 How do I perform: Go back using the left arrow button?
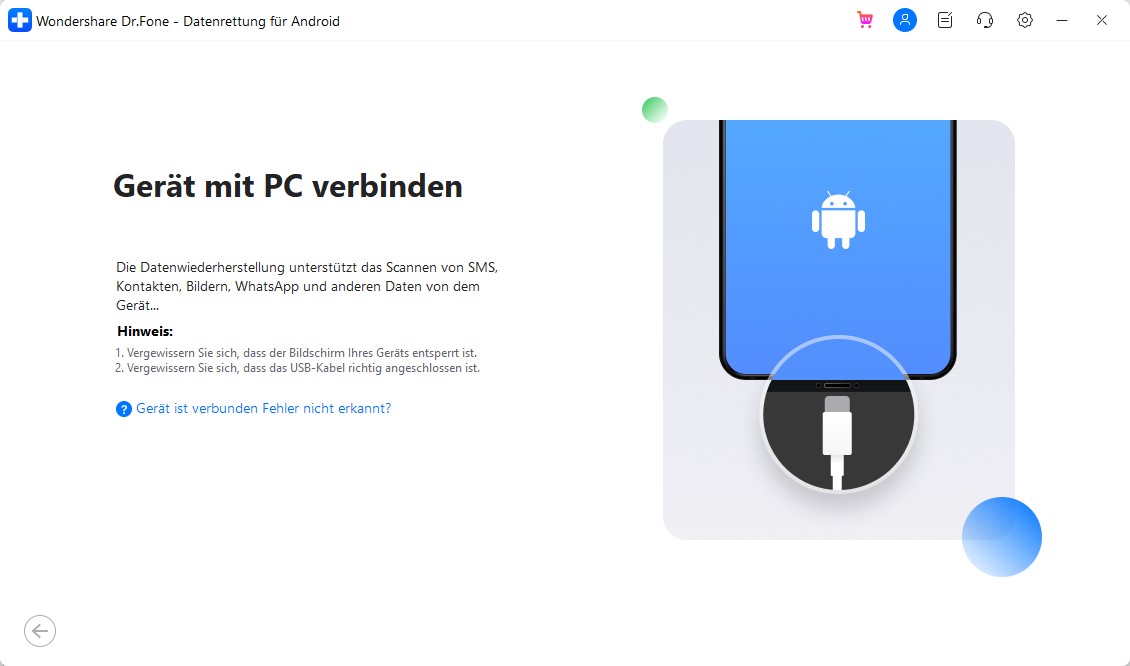[x=40, y=631]
